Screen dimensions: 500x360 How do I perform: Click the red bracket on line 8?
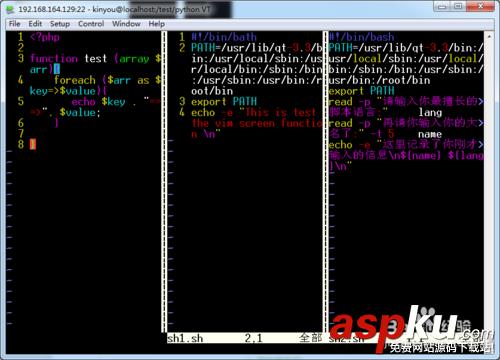point(33,144)
